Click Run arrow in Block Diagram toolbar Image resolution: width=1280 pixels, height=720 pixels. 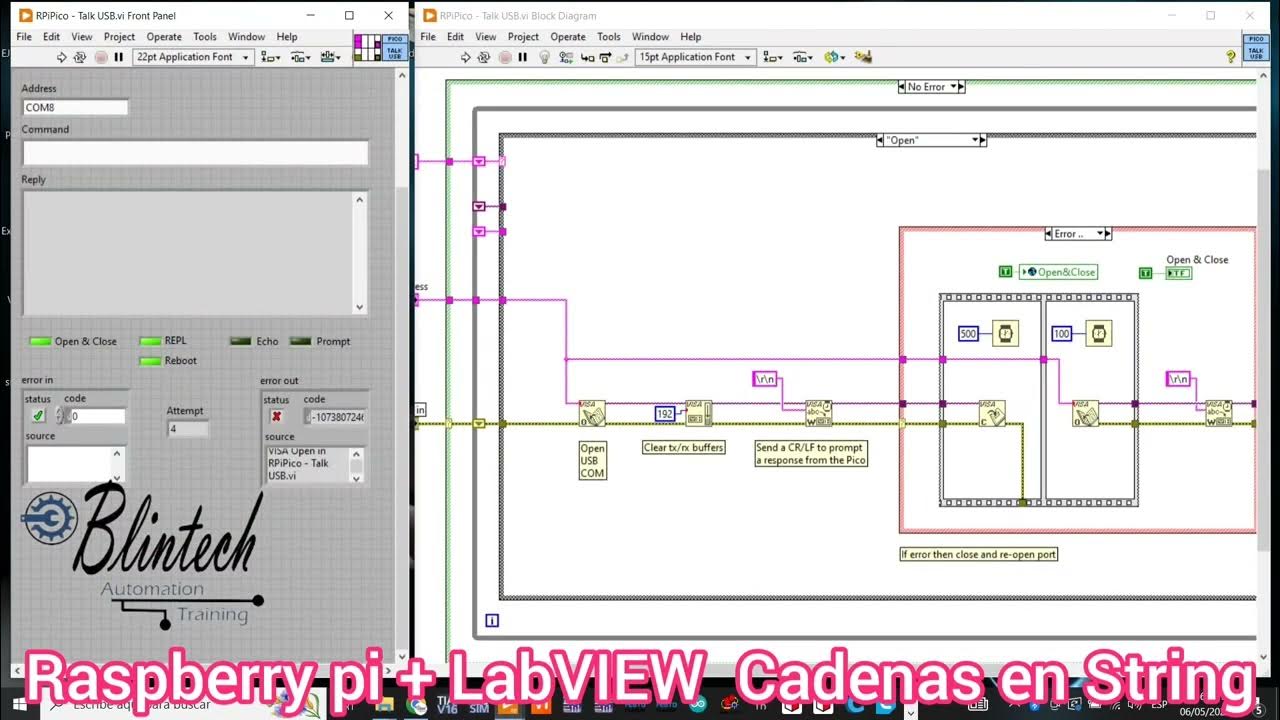(x=465, y=57)
